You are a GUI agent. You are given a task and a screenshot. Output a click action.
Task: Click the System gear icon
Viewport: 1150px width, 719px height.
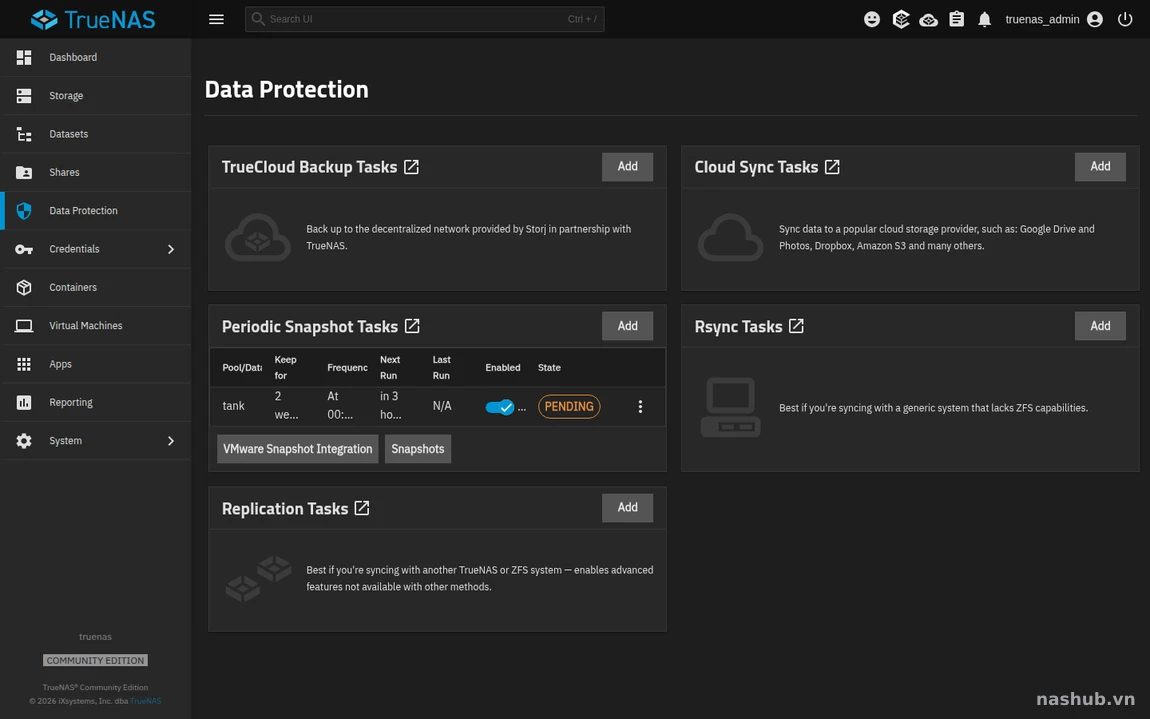(x=24, y=441)
